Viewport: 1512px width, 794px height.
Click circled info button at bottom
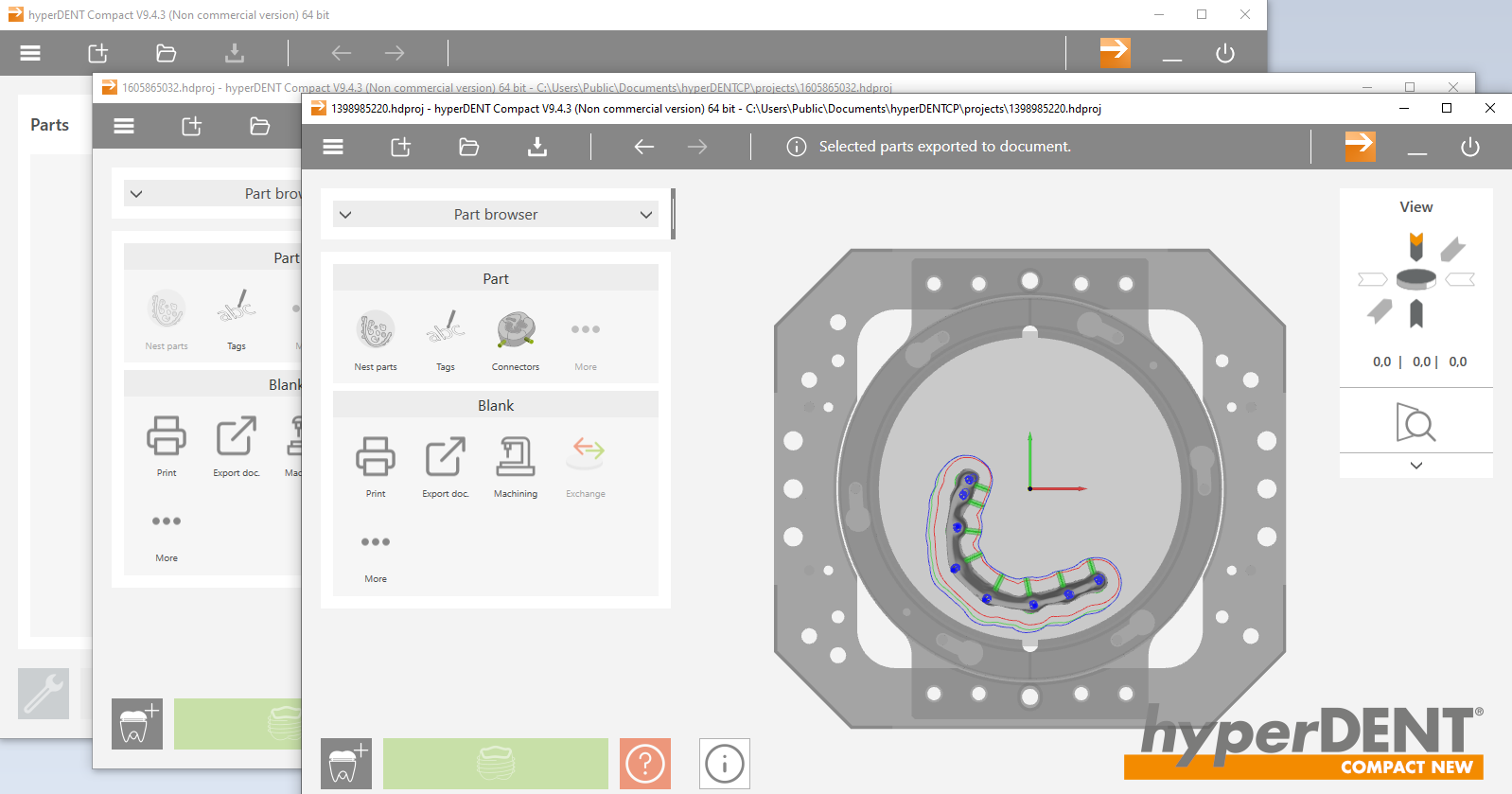pyautogui.click(x=725, y=764)
